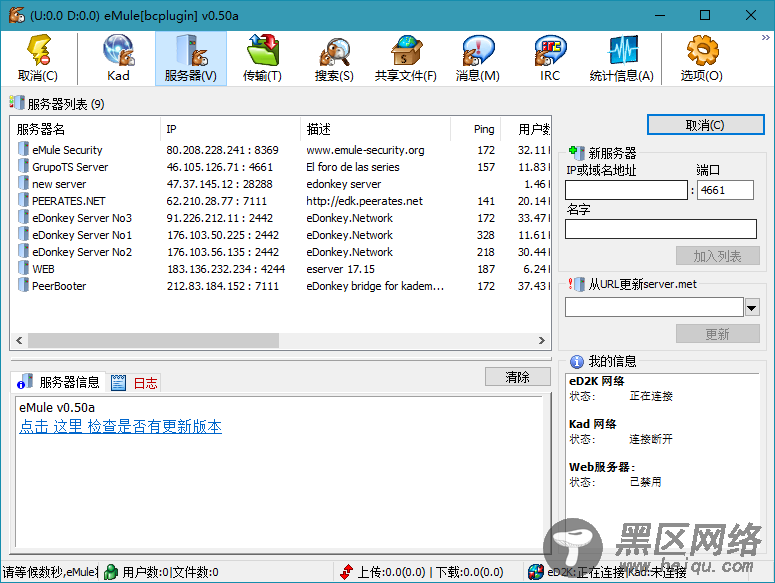
Task: Click the 取消(C) lightning toolbar icon
Action: tap(39, 49)
